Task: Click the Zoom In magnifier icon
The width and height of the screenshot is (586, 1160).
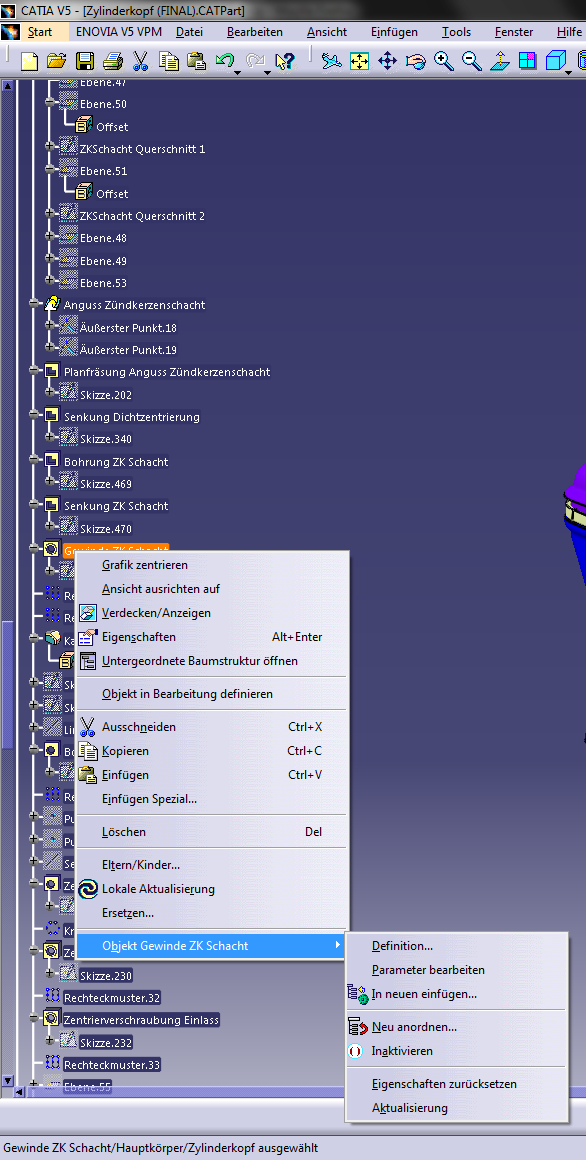Action: tap(444, 61)
